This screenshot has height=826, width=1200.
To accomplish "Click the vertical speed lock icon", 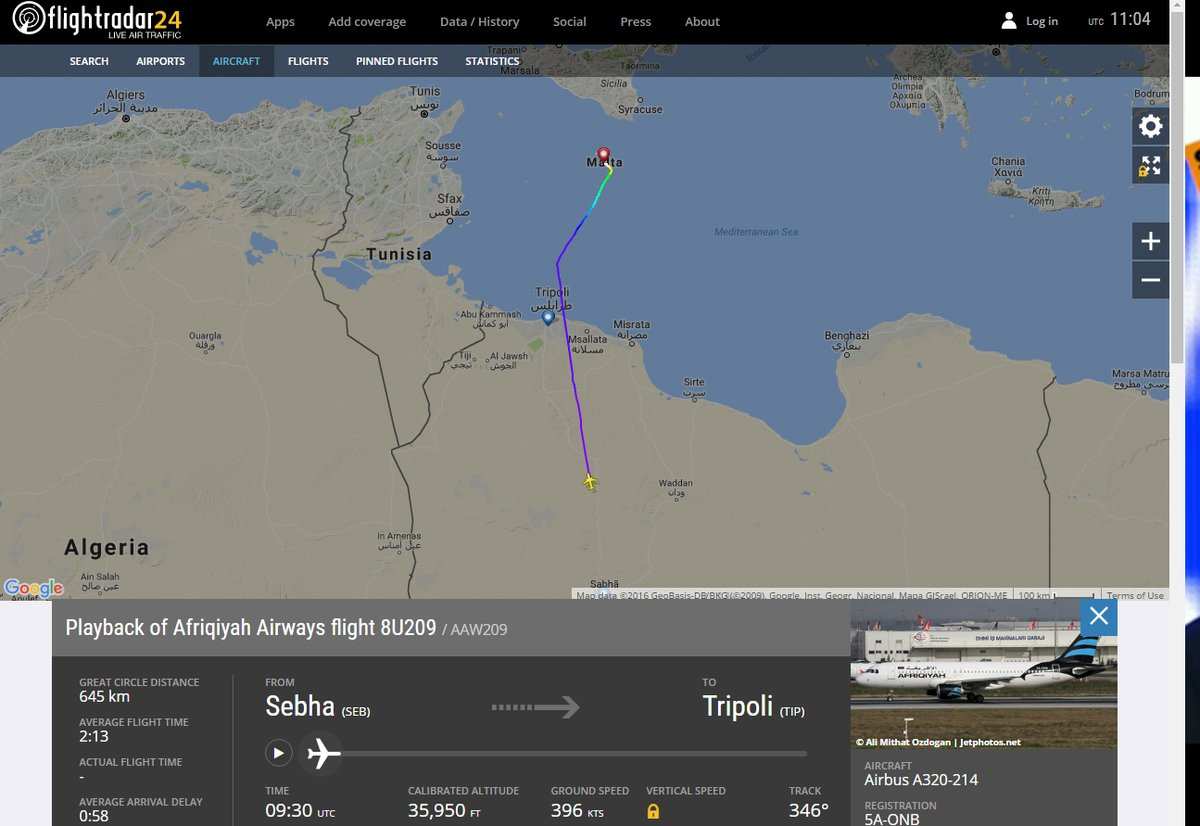I will coord(653,811).
